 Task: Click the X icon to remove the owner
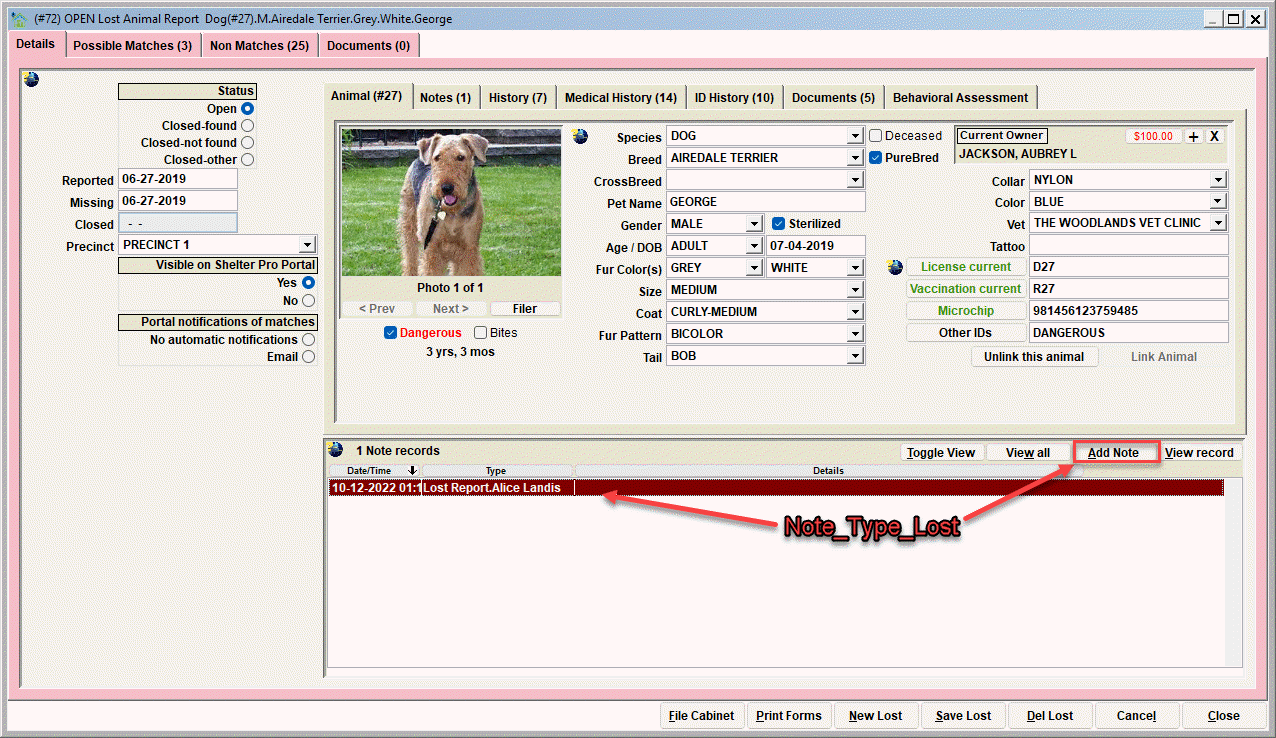1214,136
